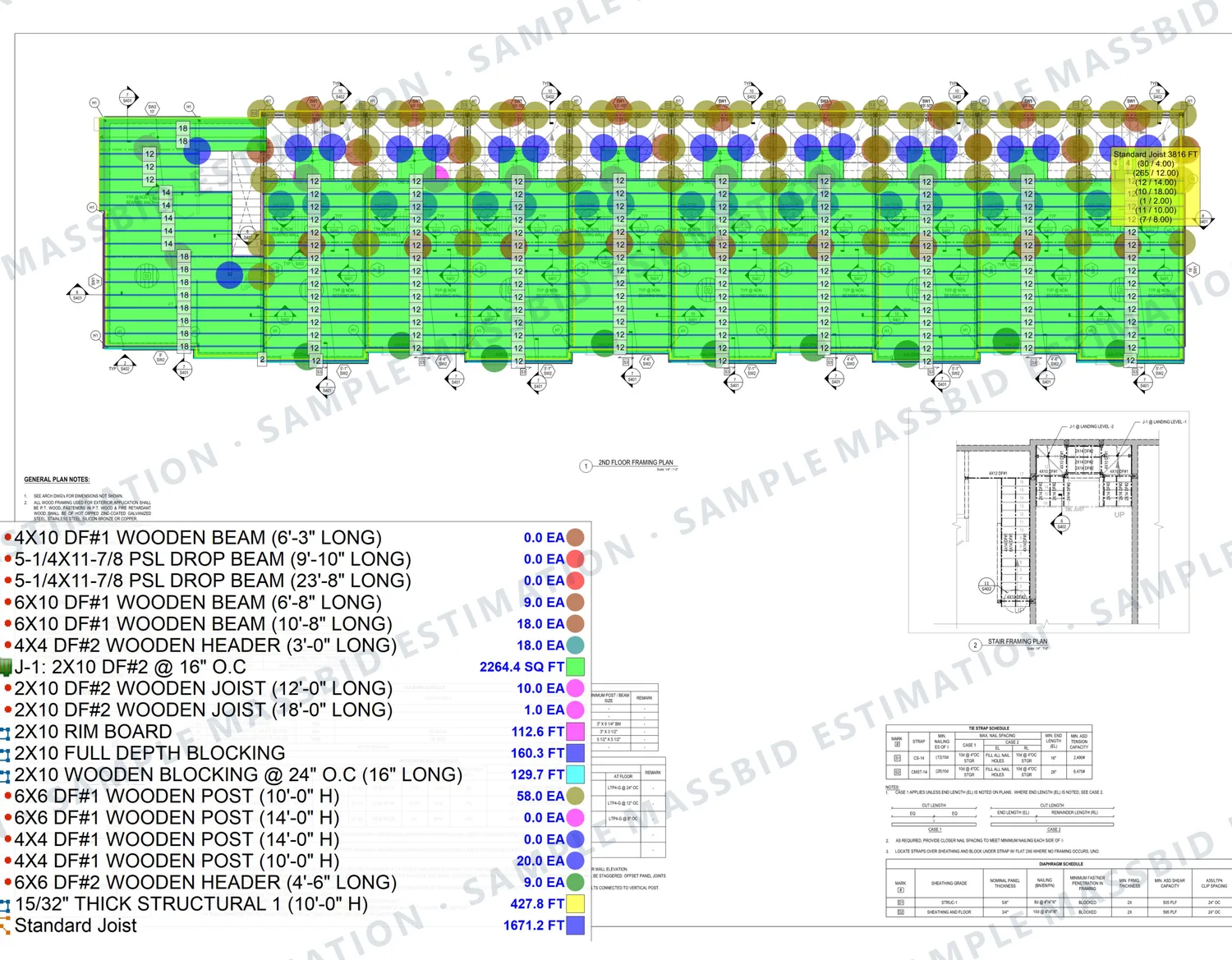The width and height of the screenshot is (1232, 960).
Task: Click the green area icon beside J-1: 2X10 DF#2
Action: pos(6,667)
